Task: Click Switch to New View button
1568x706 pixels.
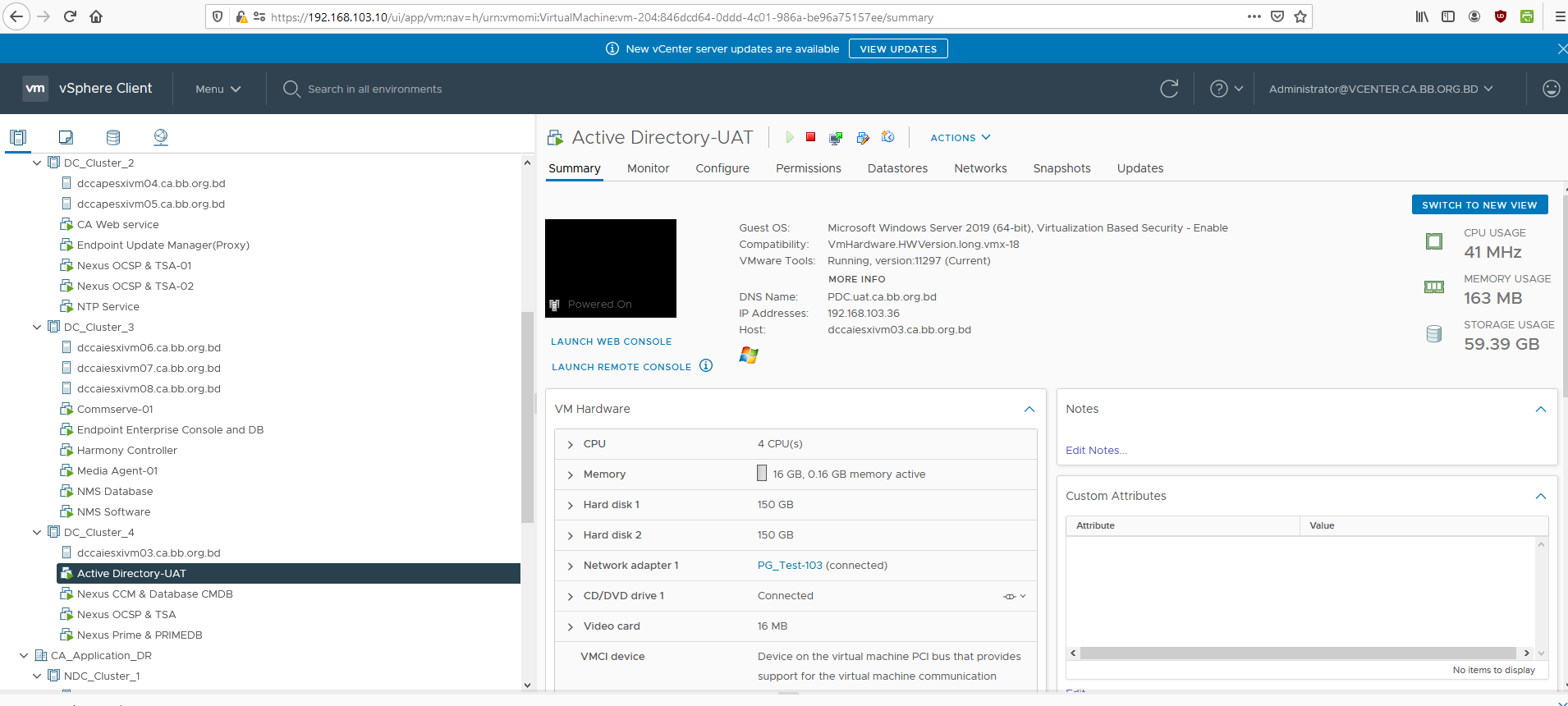Action: point(1479,204)
